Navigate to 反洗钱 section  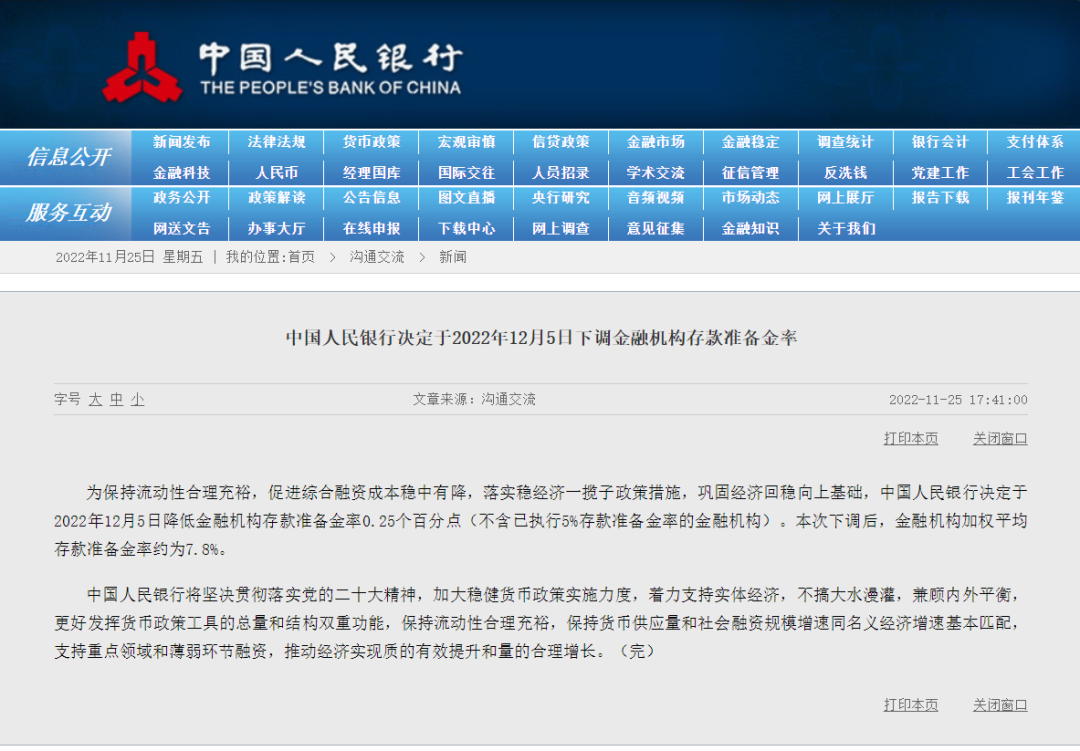pyautogui.click(x=845, y=172)
